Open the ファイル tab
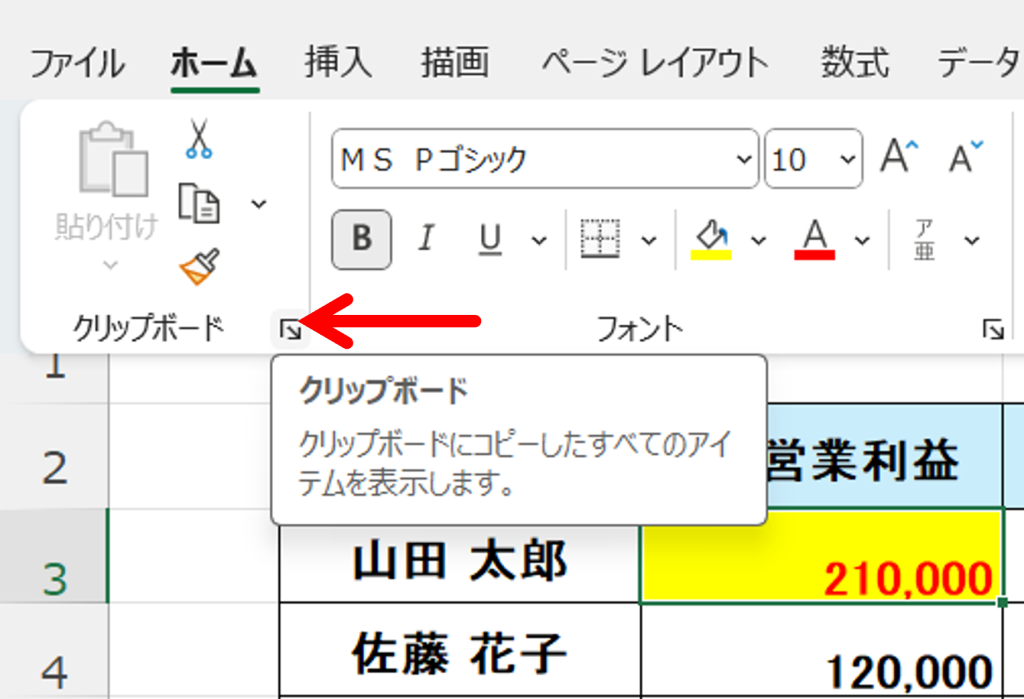 (x=77, y=64)
